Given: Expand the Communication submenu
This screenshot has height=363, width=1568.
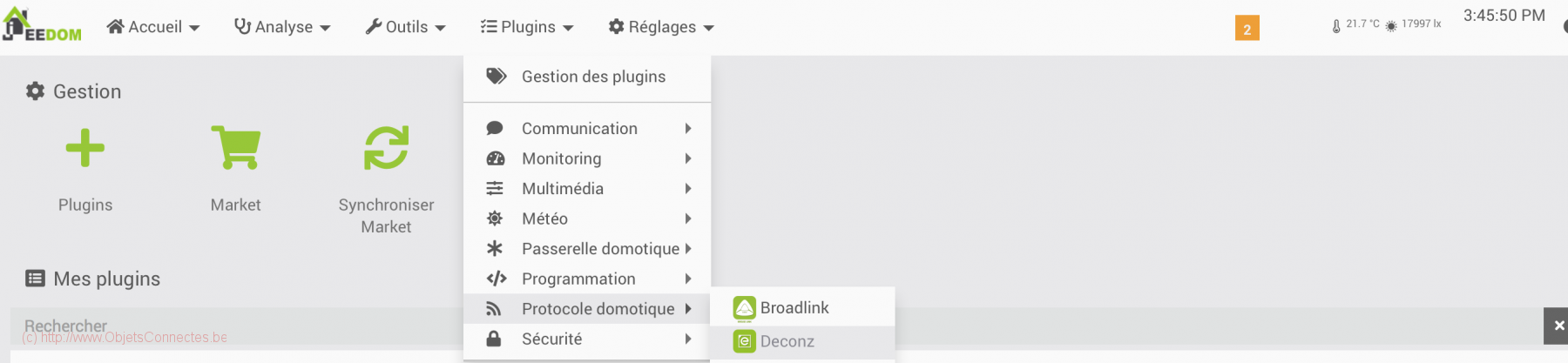Looking at the screenshot, I should [x=587, y=128].
